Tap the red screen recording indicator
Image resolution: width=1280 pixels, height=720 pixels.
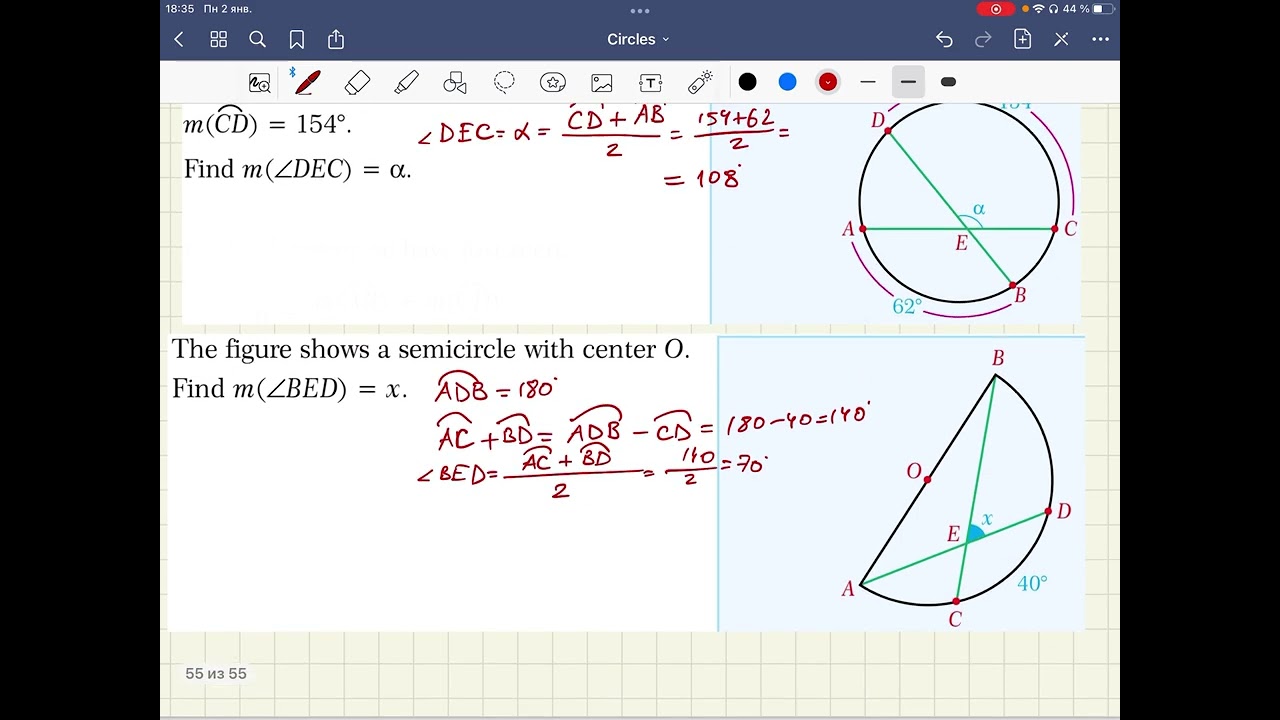tap(995, 9)
